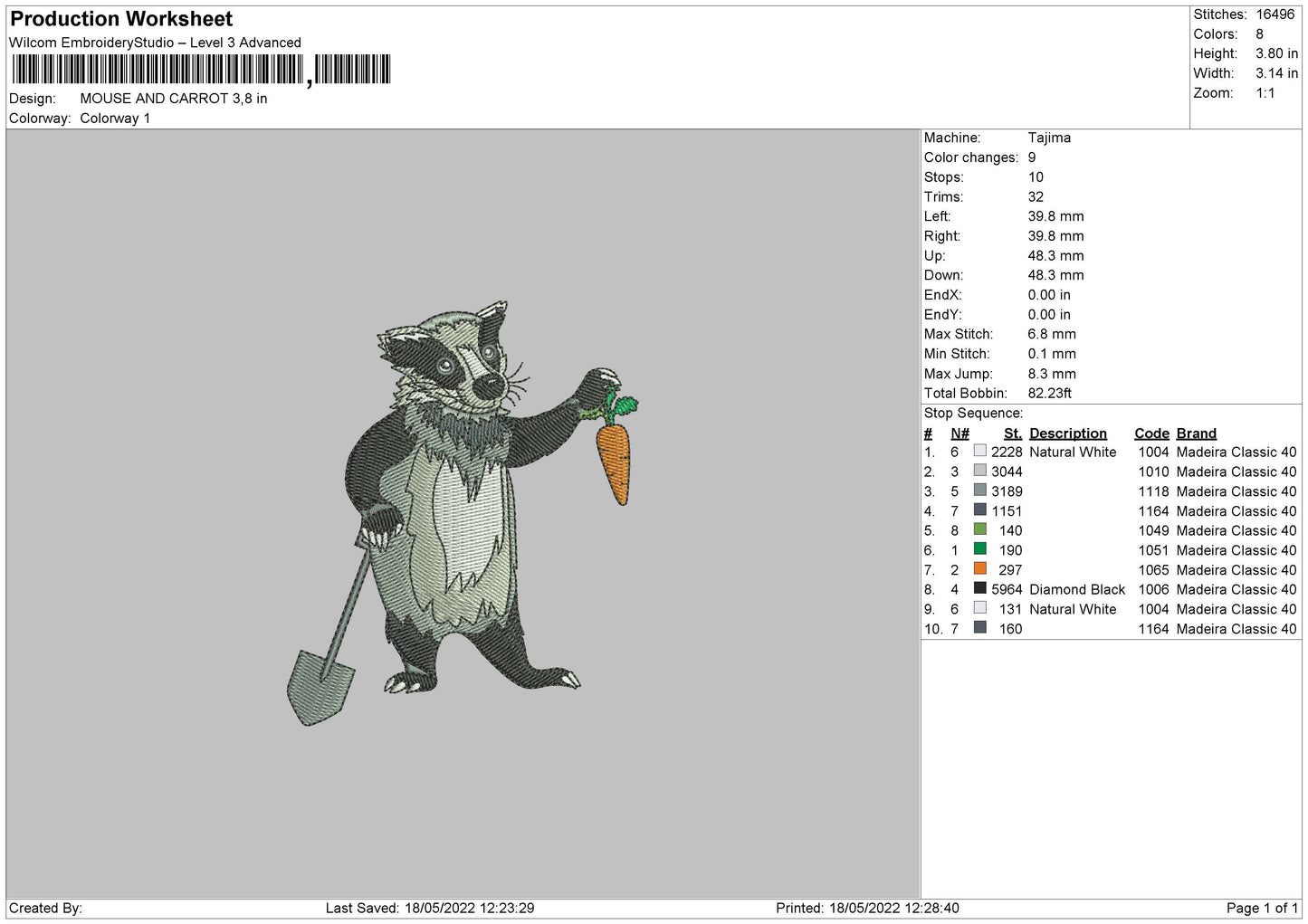This screenshot has height=924, width=1308.
Task: Click the dark green swatch in row 6
Action: (x=979, y=549)
